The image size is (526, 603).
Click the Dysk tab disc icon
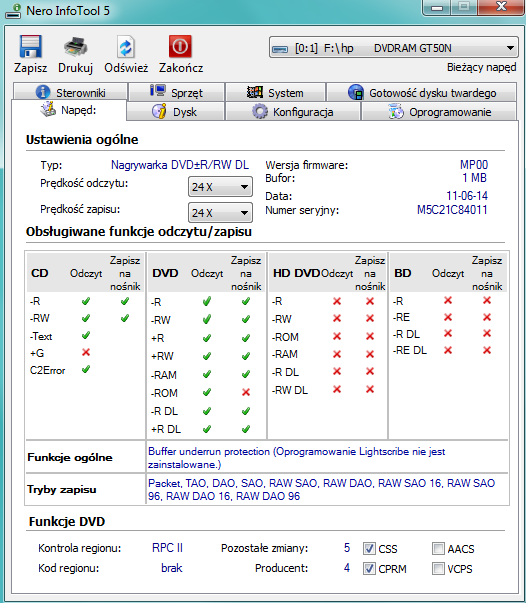[x=159, y=111]
